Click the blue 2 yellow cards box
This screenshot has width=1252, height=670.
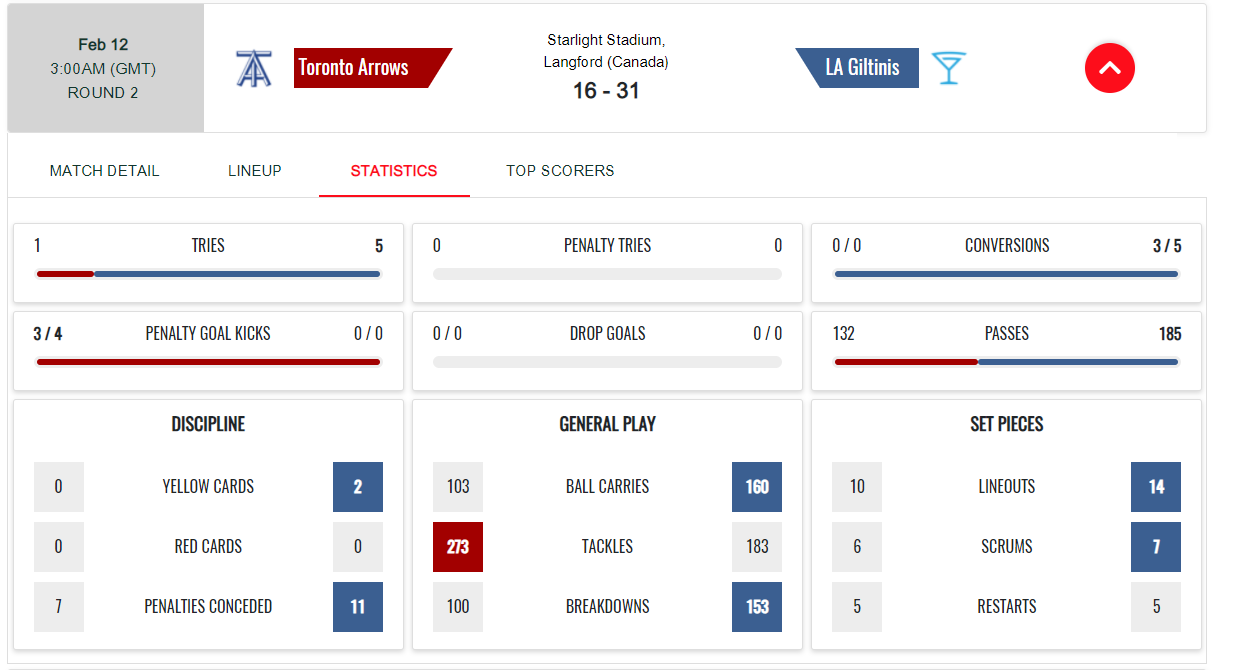click(x=358, y=487)
